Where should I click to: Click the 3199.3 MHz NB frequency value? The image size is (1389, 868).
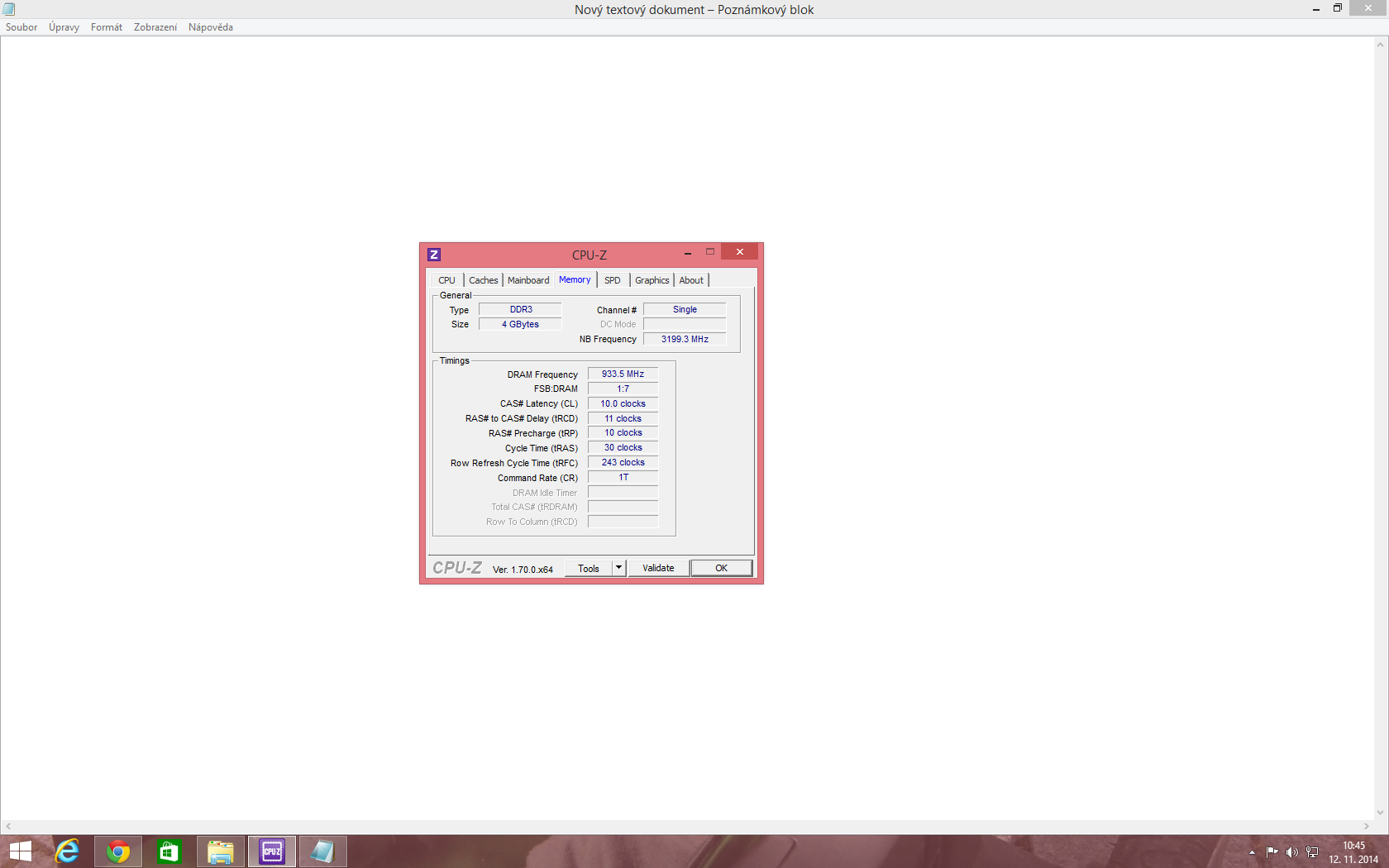(x=685, y=339)
